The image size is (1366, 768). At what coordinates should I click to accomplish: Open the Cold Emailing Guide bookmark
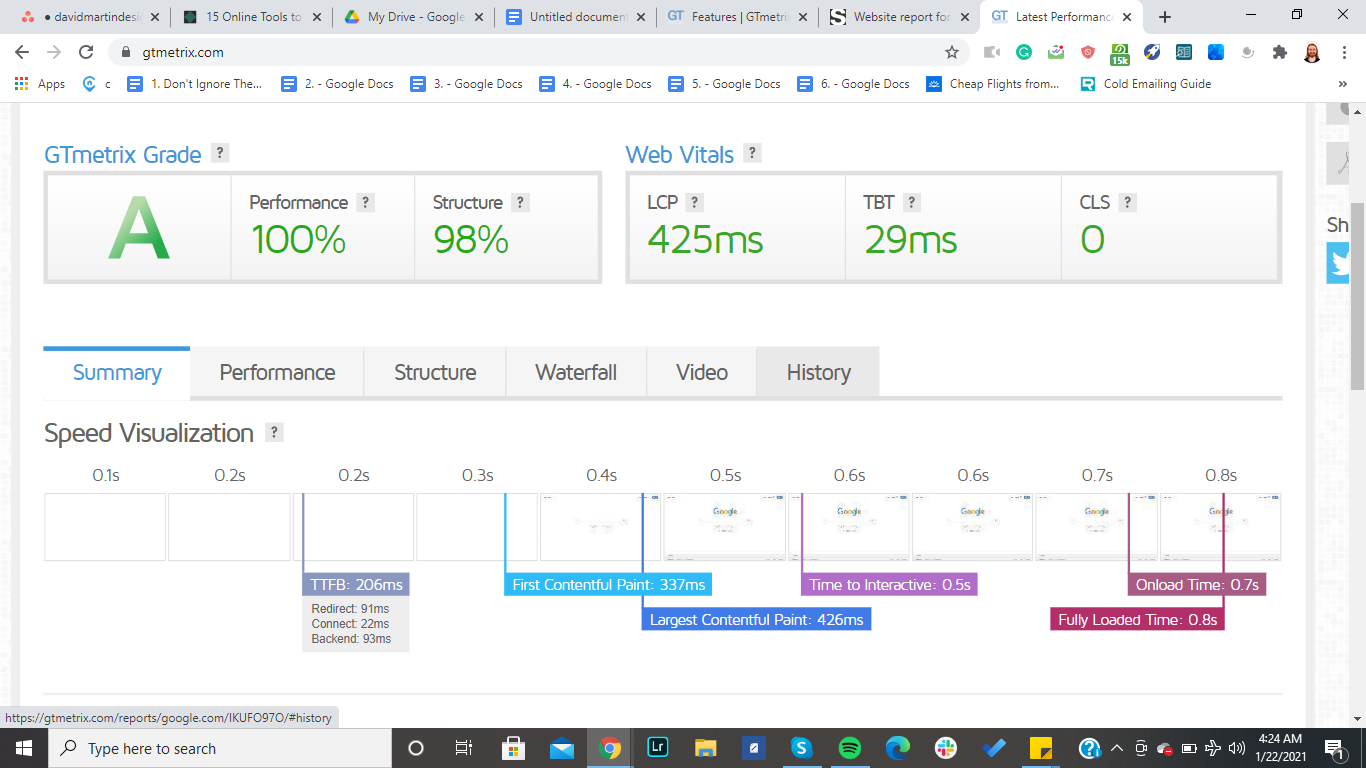click(x=1146, y=84)
